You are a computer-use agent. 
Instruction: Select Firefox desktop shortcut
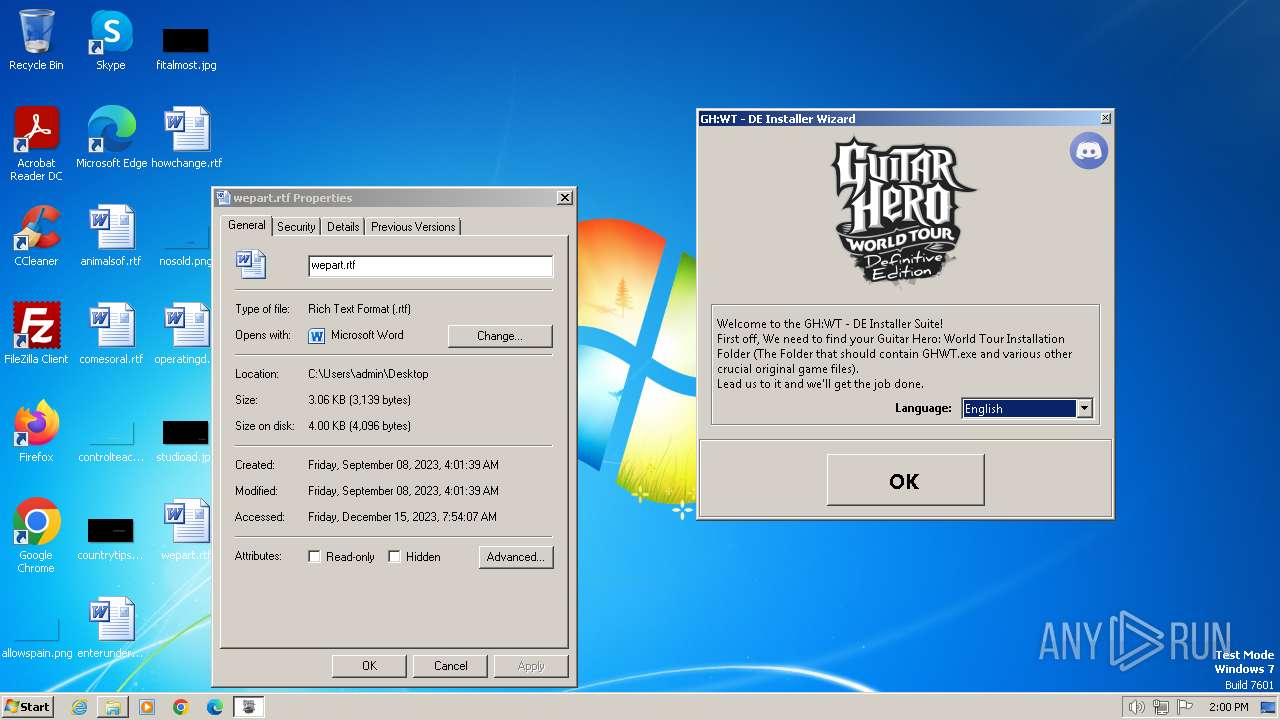point(36,431)
